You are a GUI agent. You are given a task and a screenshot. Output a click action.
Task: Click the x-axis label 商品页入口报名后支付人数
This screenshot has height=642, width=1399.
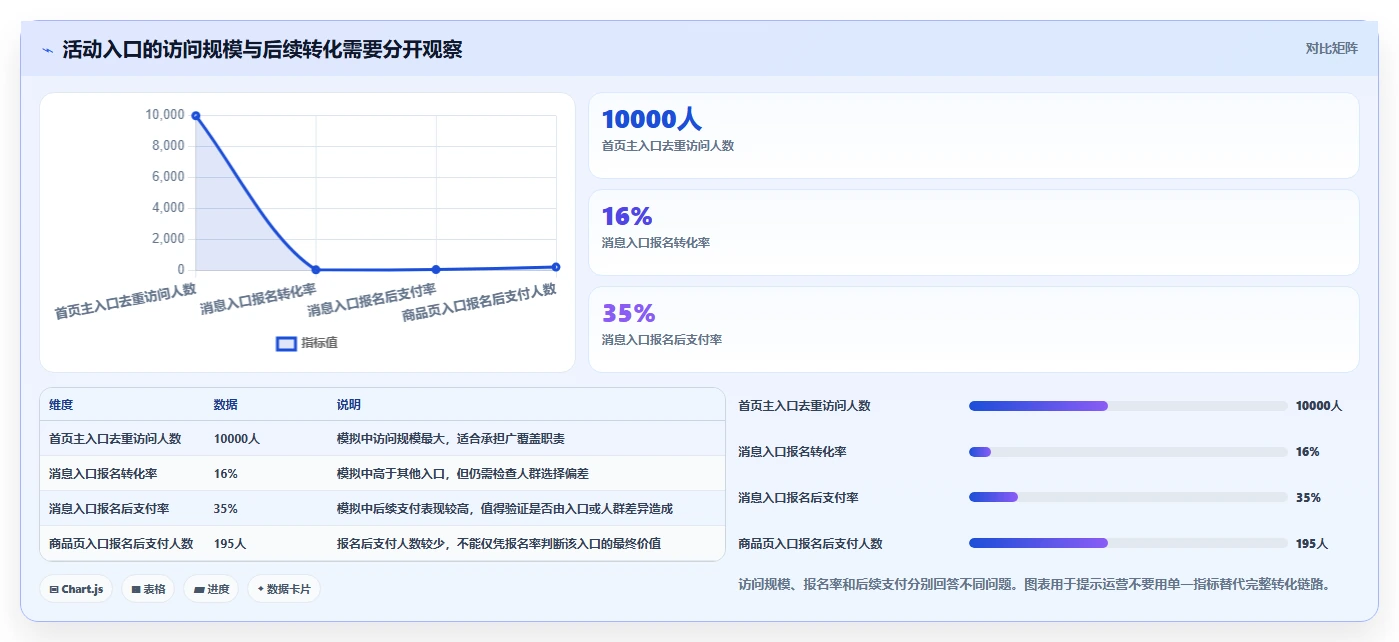(x=479, y=302)
